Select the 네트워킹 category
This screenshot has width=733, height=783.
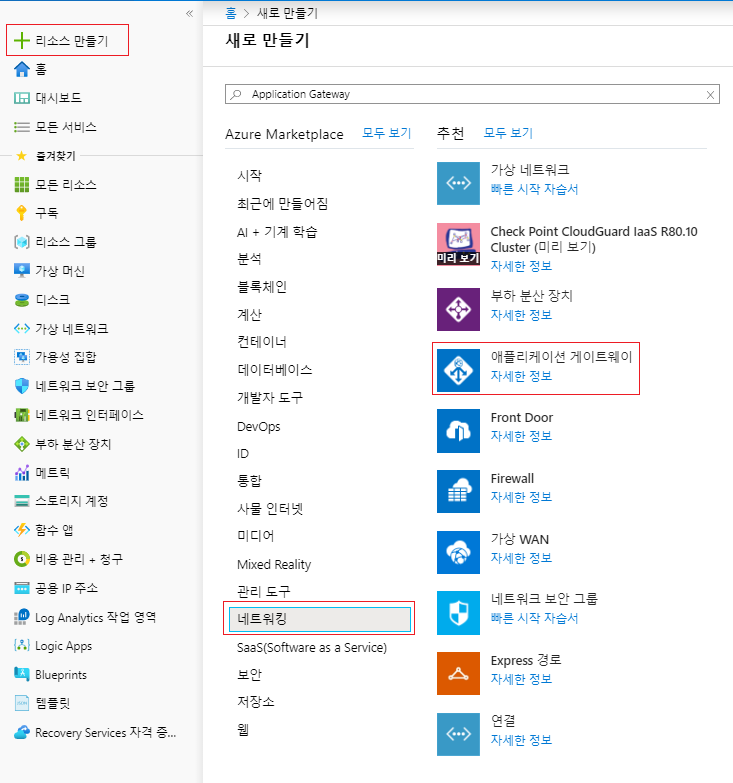pyautogui.click(x=320, y=619)
